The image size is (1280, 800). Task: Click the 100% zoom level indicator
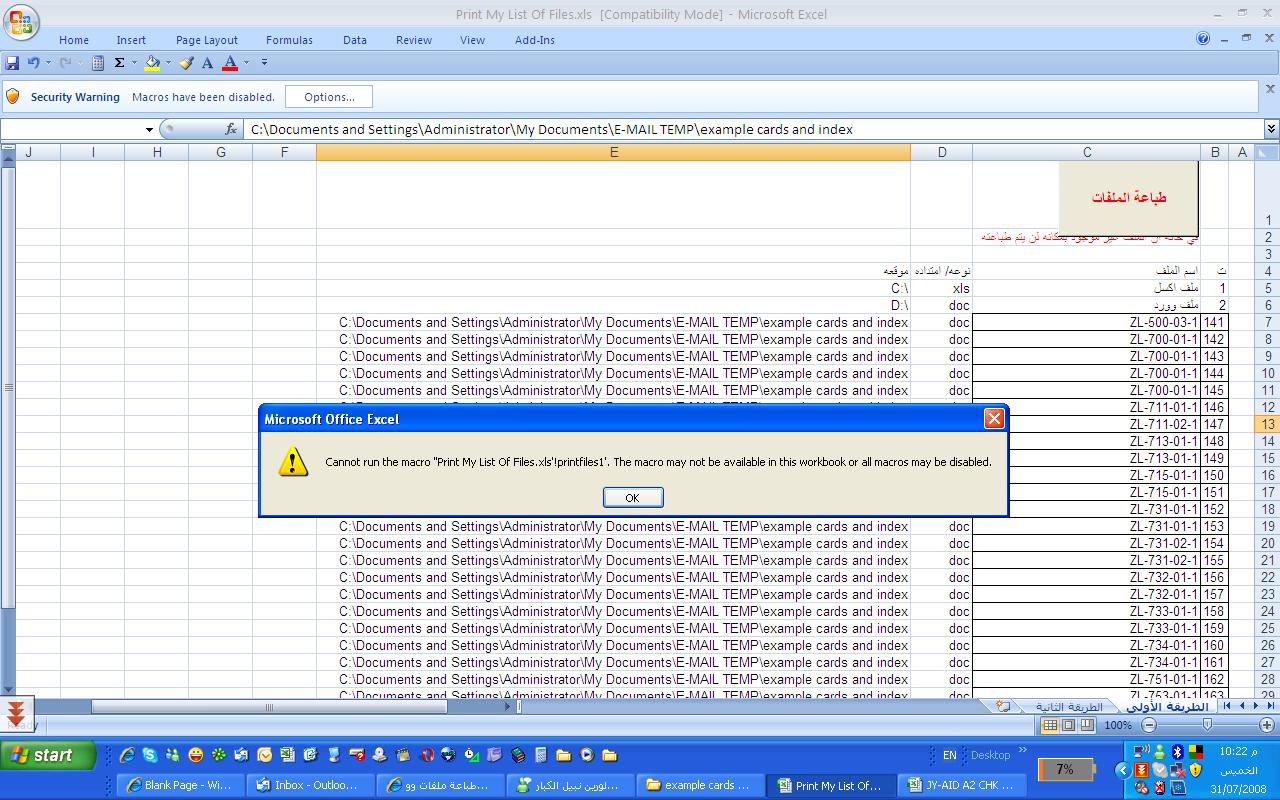pyautogui.click(x=1119, y=725)
